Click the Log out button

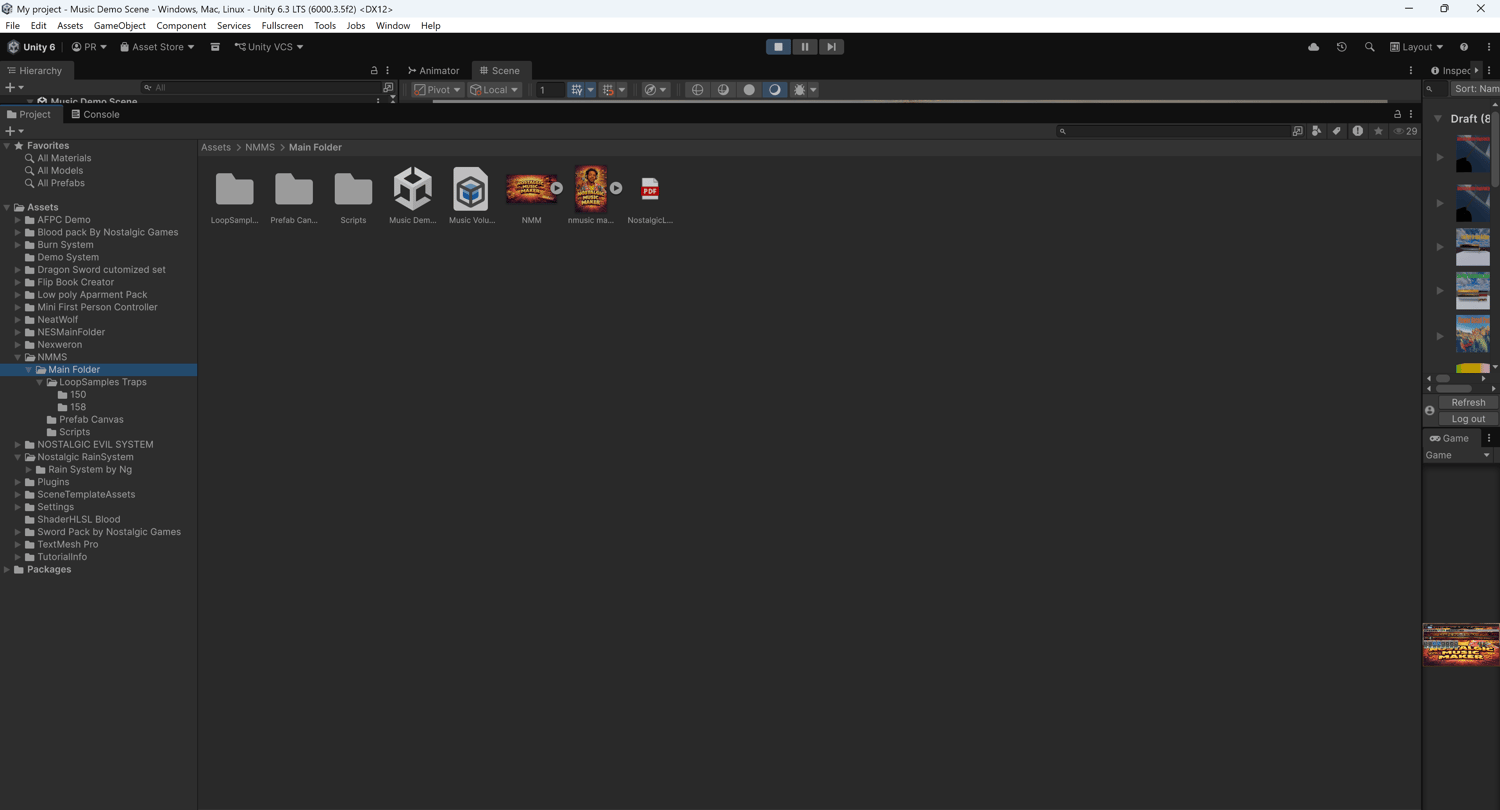coord(1468,419)
